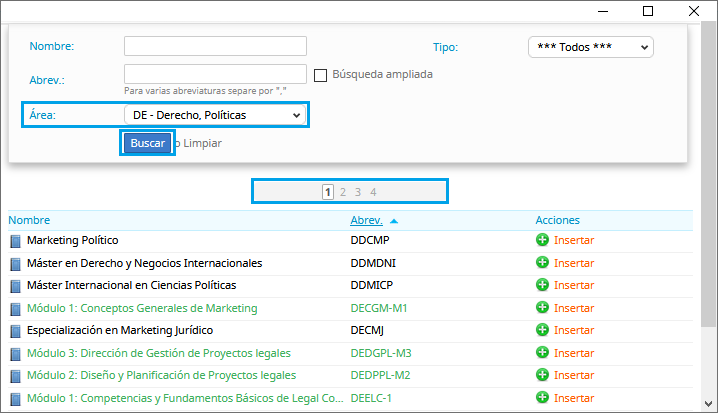Click Insertar for Módulo 1: Conceptos Generales de Marketing
The width and height of the screenshot is (718, 413).
(x=574, y=308)
